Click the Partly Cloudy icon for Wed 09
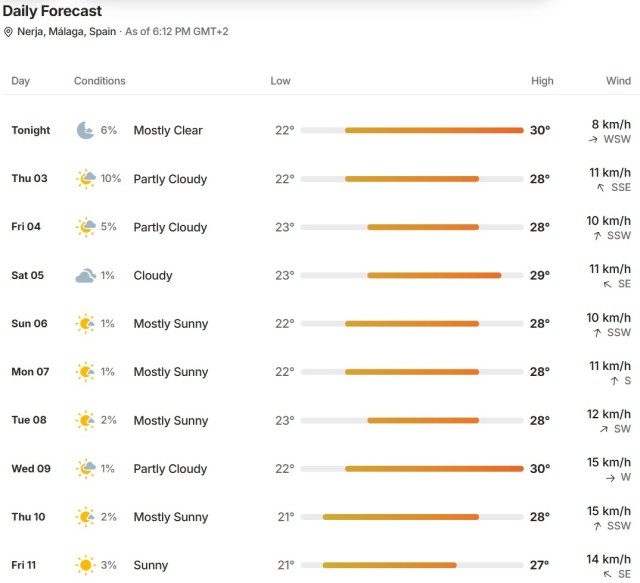The width and height of the screenshot is (640, 583). pos(86,469)
